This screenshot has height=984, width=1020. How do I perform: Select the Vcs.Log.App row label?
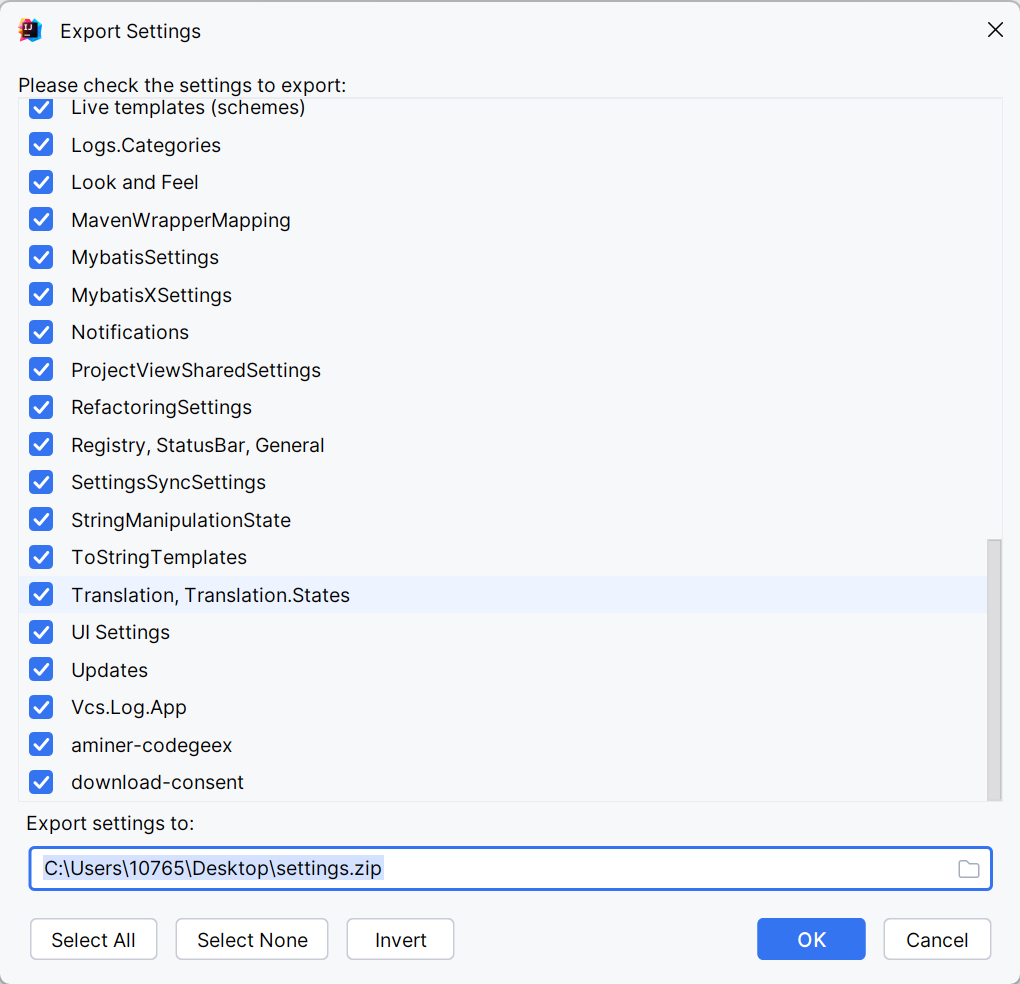pos(129,708)
